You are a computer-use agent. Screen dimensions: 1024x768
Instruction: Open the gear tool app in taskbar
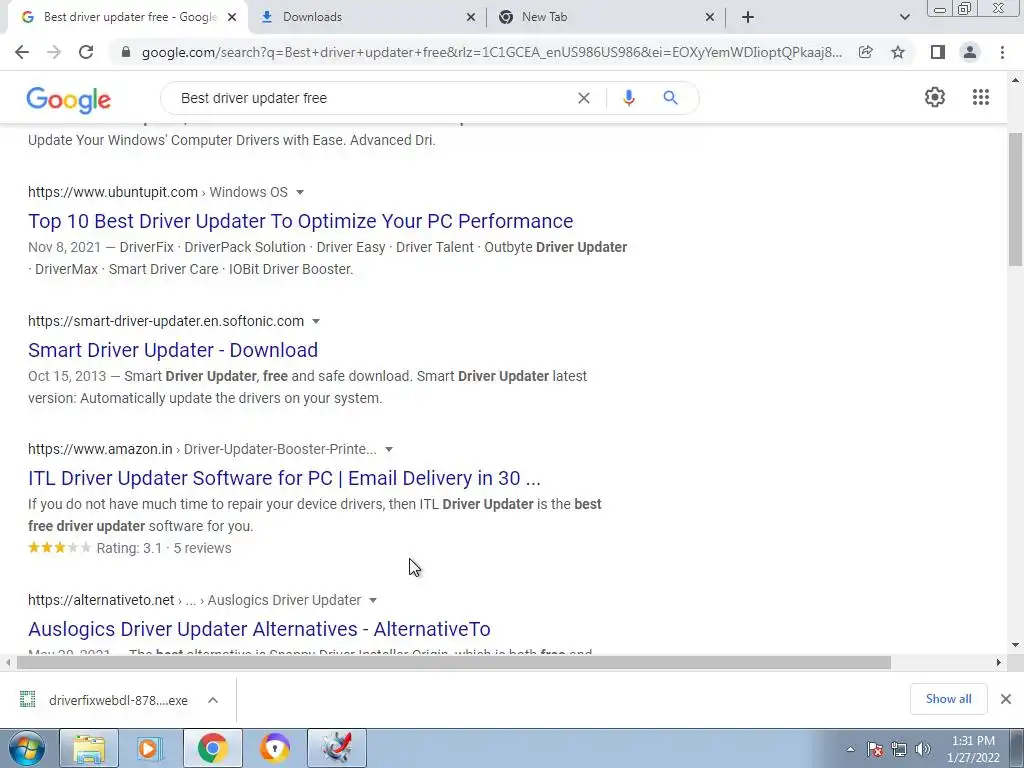tap(337, 748)
